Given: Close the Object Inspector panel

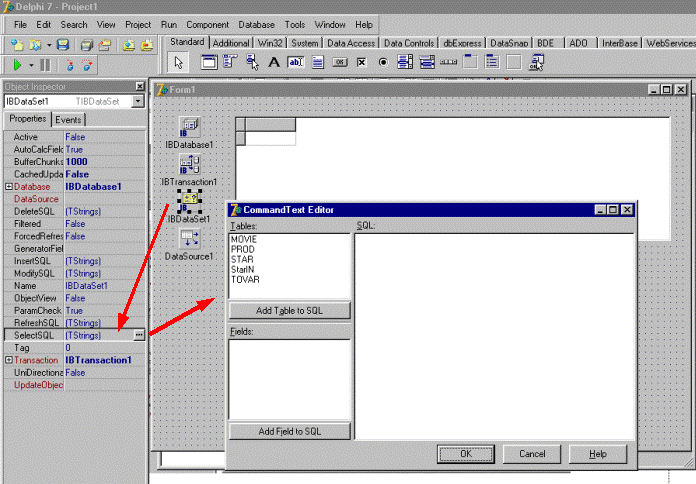Looking at the screenshot, I should coord(140,86).
